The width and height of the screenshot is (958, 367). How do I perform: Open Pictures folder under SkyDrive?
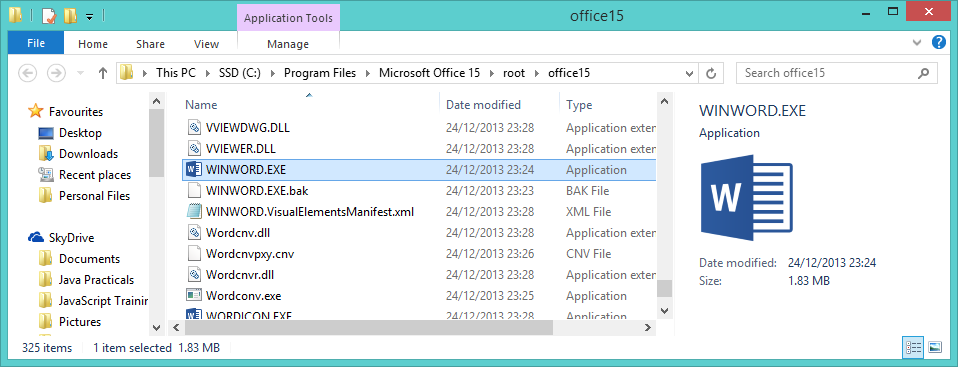pos(80,321)
